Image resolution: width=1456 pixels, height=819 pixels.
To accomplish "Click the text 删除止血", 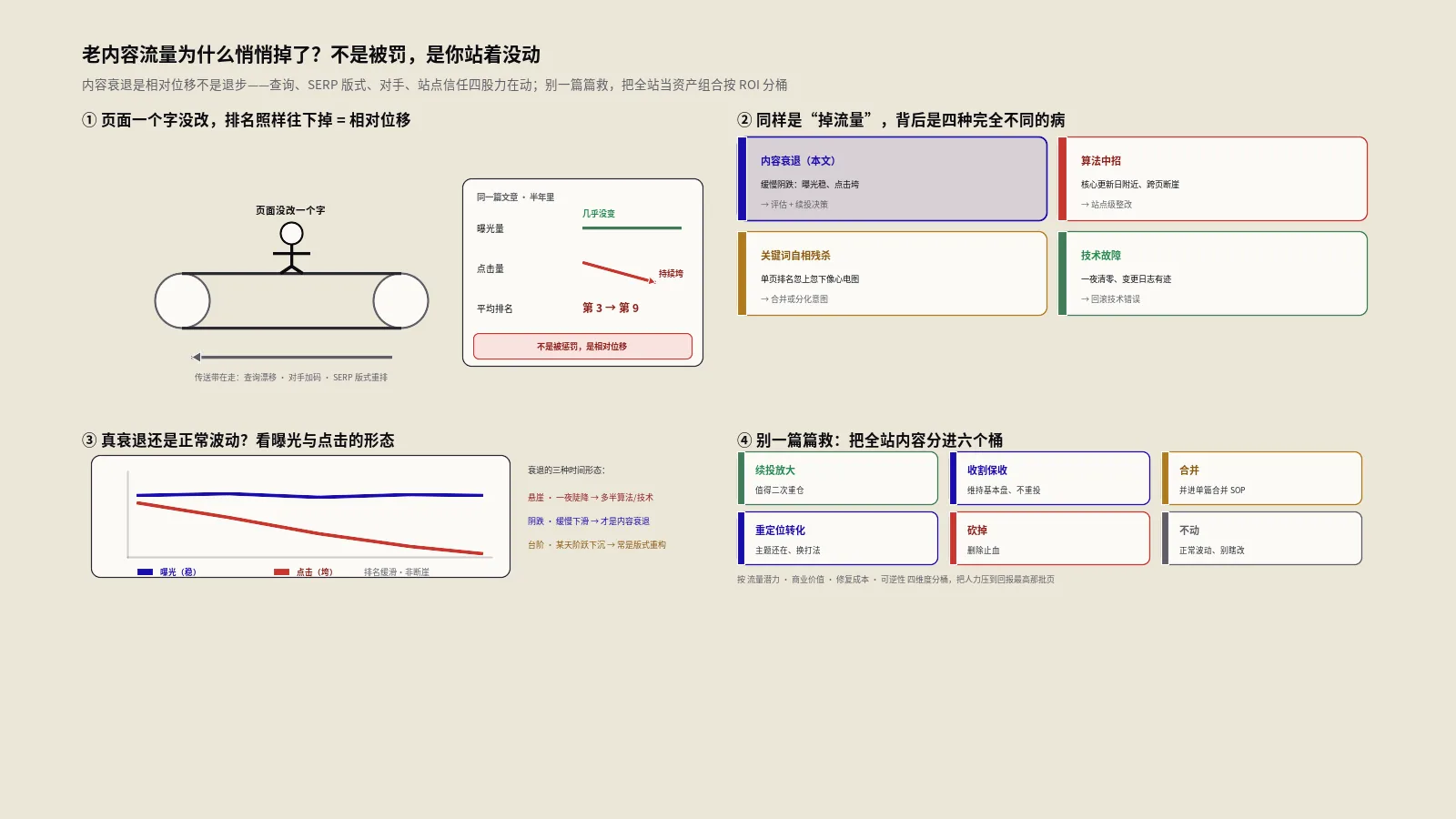I will (x=984, y=551).
